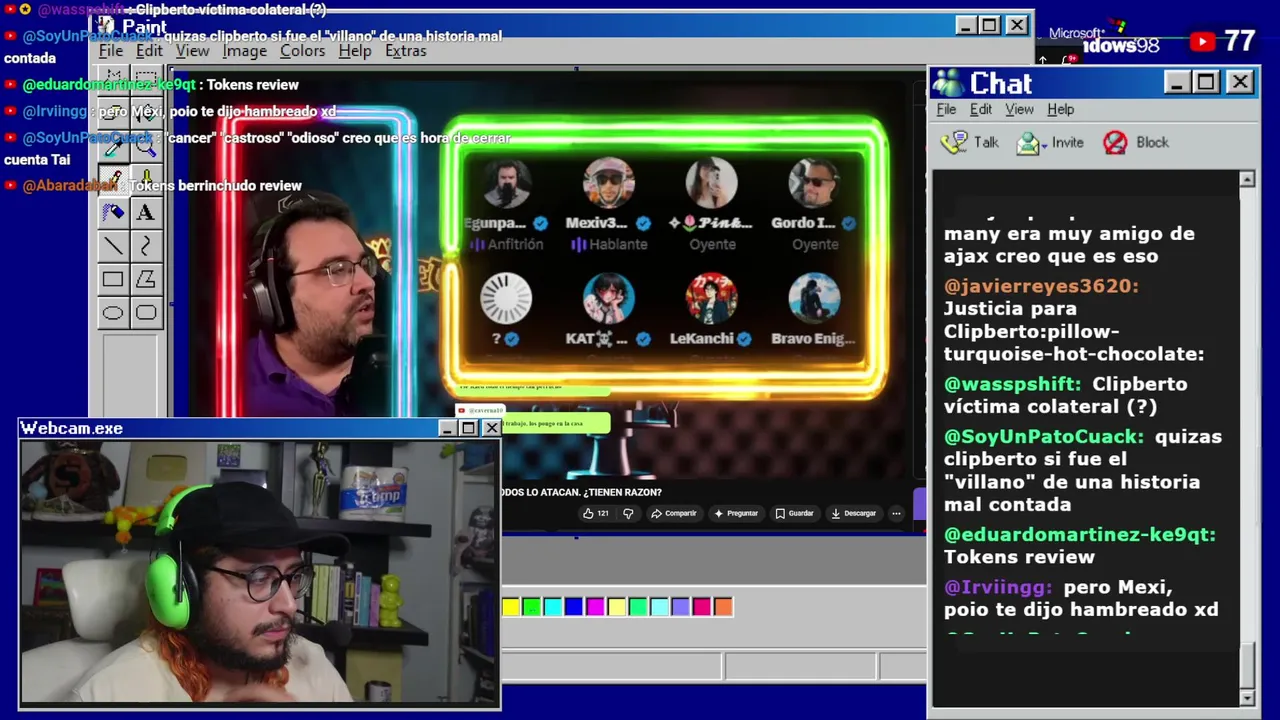Click the KAT participant avatar
Screen dimensions: 1280x720
[608, 298]
